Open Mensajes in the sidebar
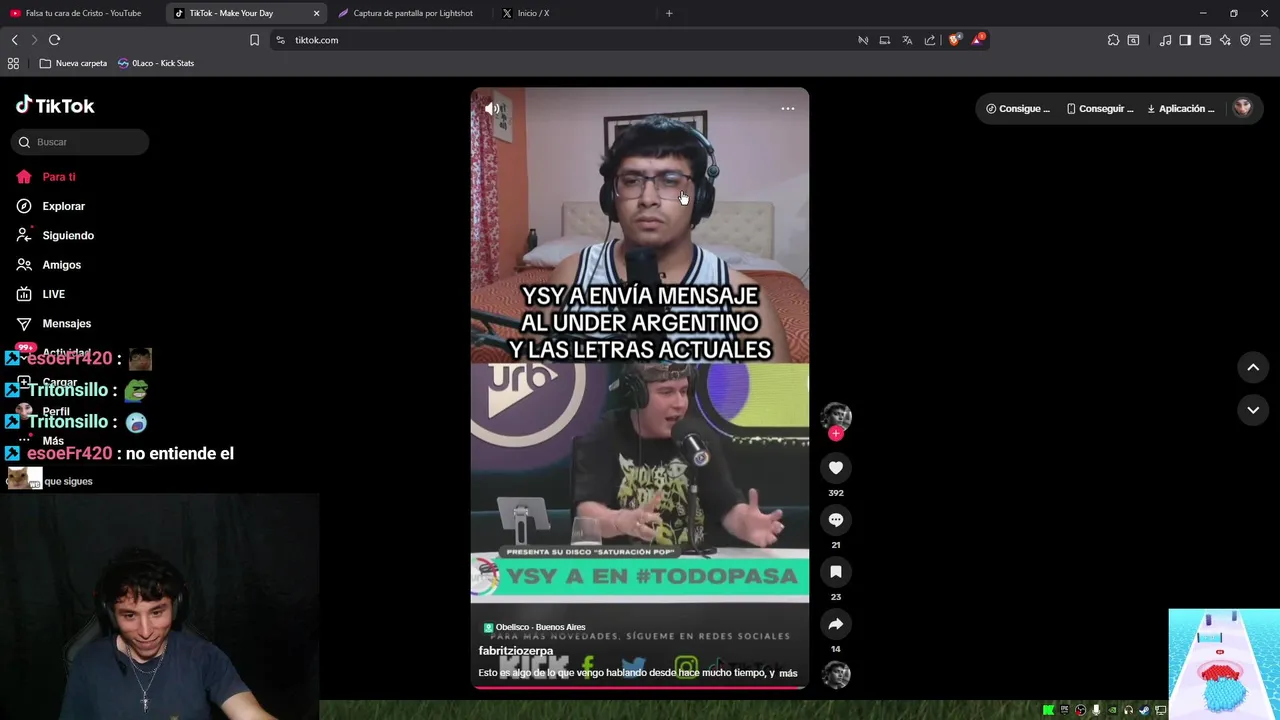 (x=67, y=323)
